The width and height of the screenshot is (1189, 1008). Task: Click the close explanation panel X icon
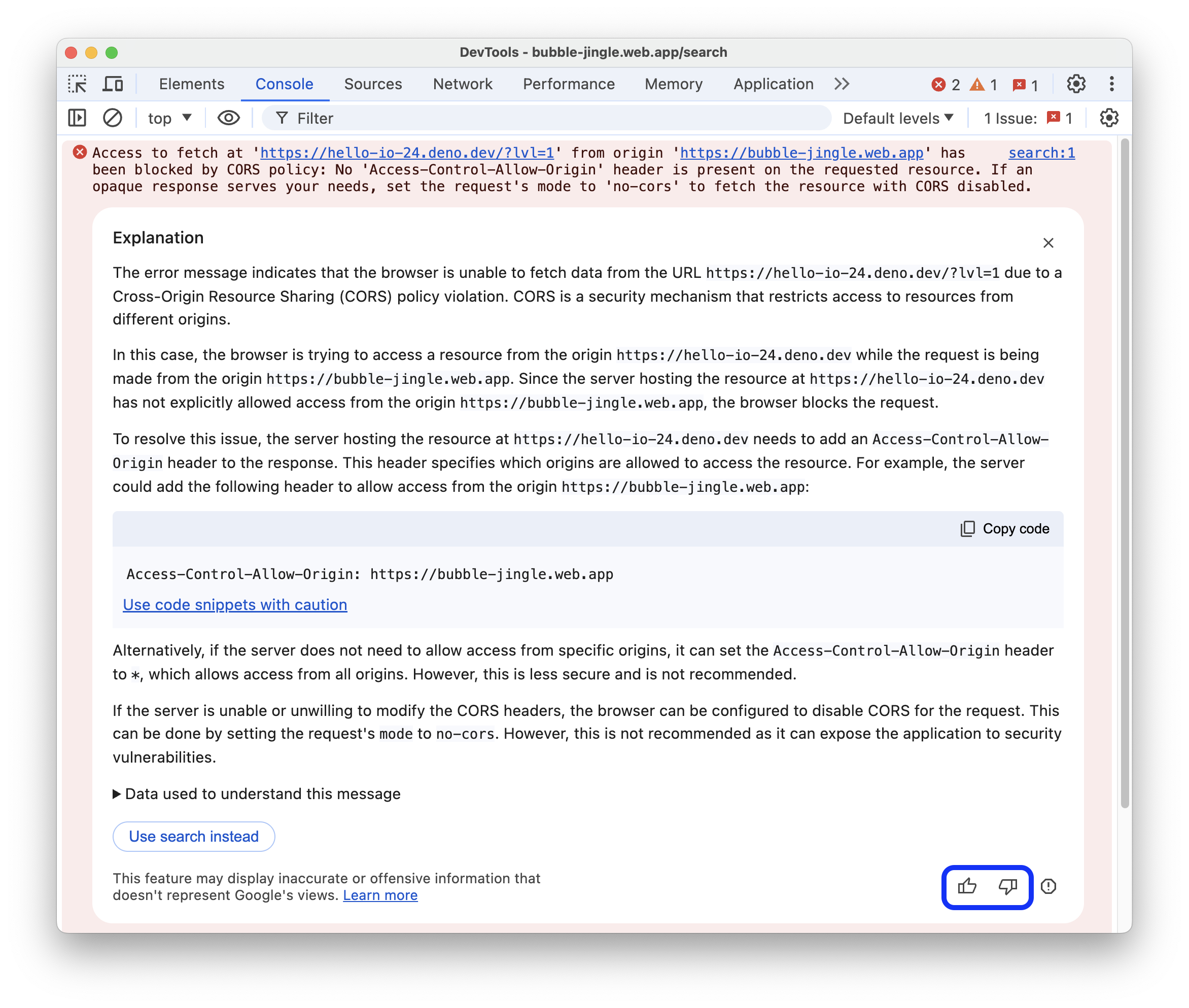click(x=1047, y=242)
